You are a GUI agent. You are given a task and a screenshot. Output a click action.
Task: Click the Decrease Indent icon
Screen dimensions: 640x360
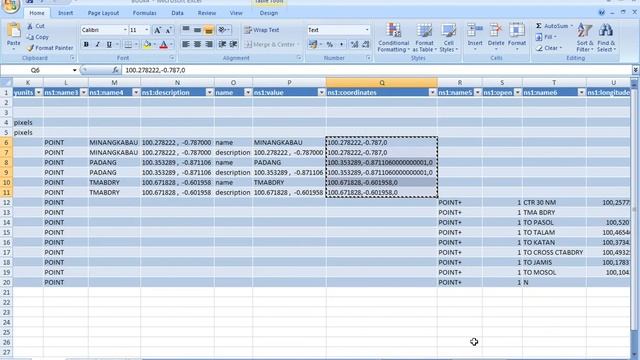(222, 44)
